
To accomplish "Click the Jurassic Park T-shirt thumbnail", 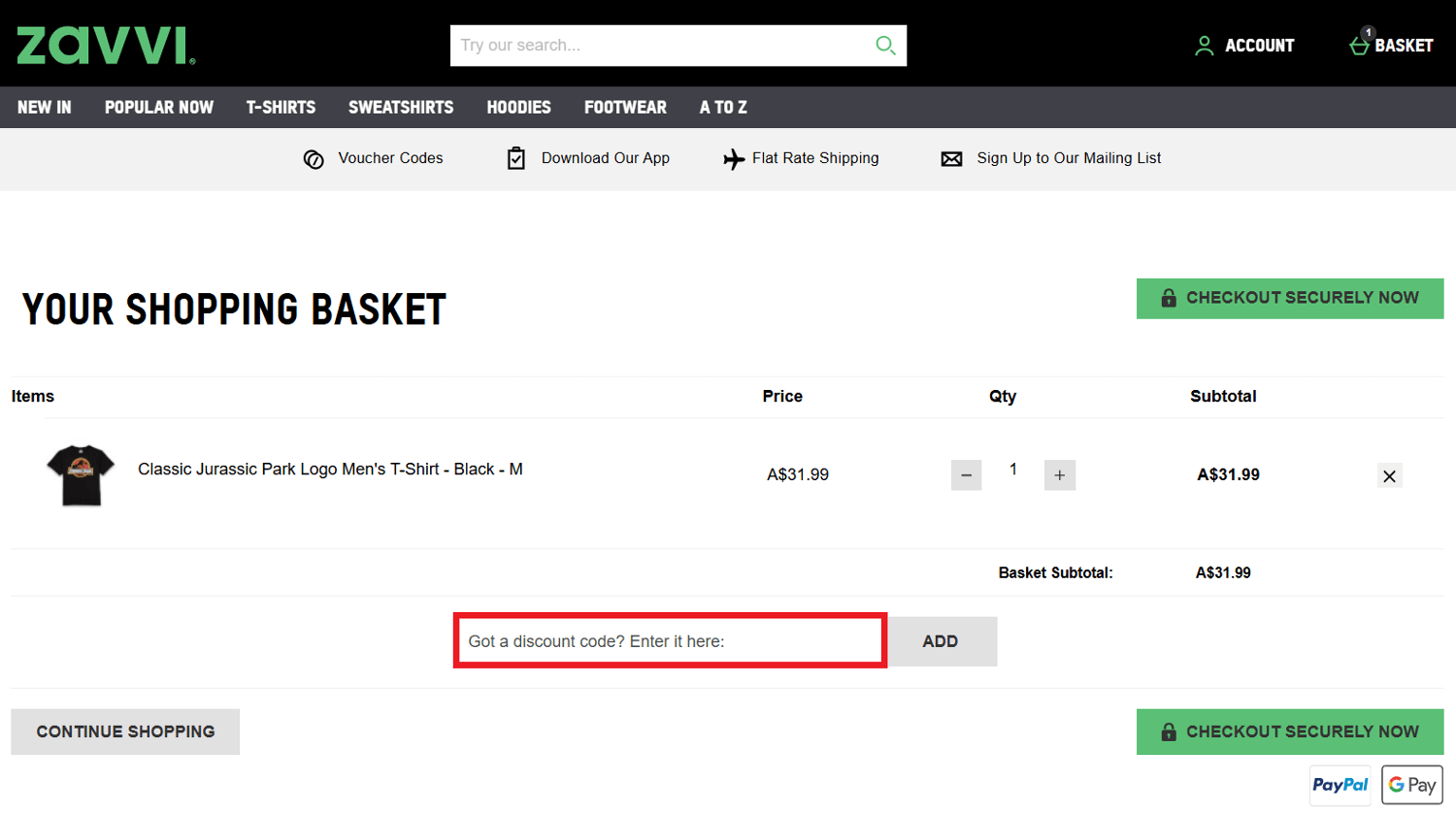I will pos(81,475).
